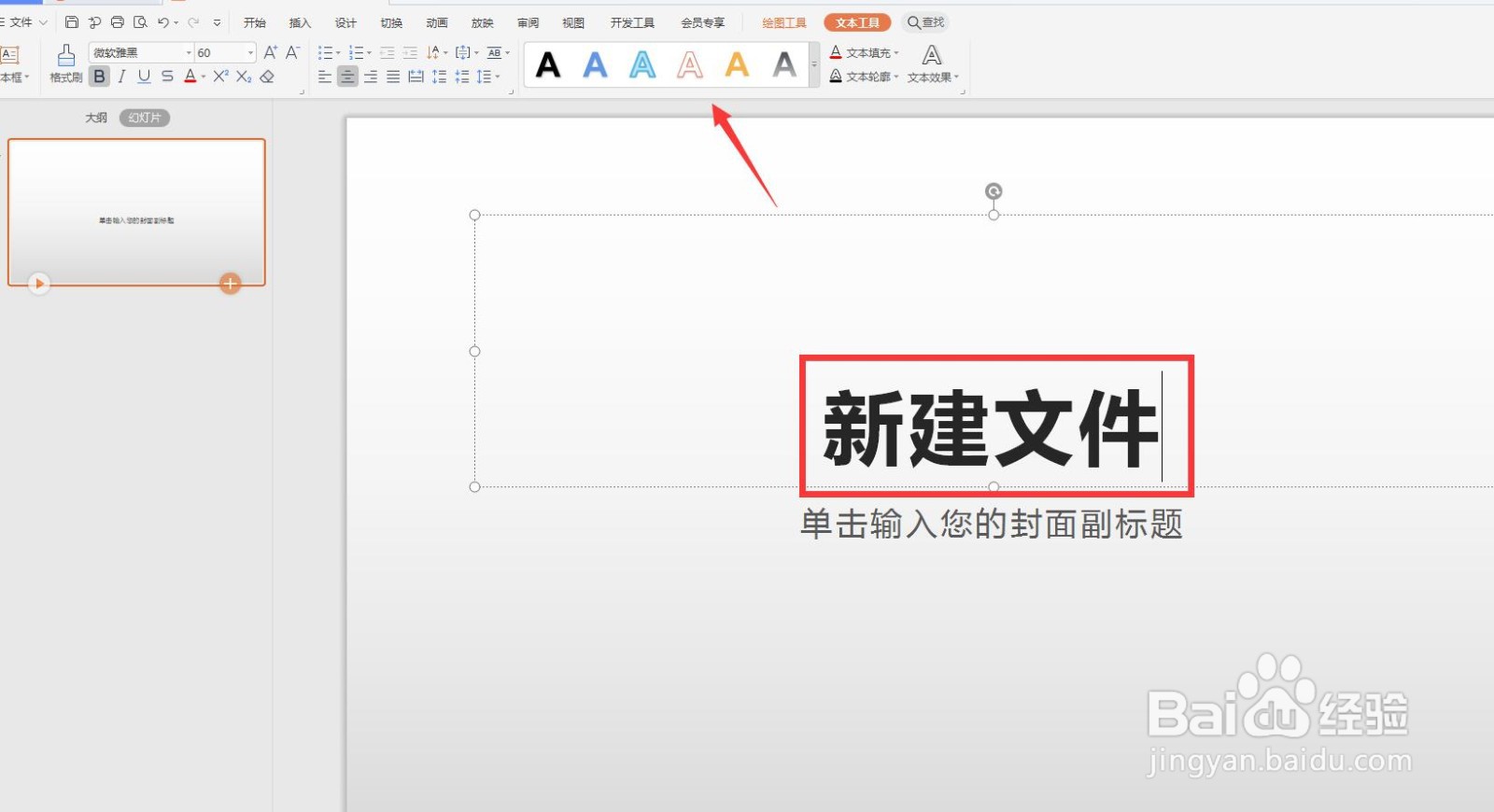Click the Find (查找) search button
Image resolution: width=1494 pixels, height=812 pixels.
[x=925, y=22]
